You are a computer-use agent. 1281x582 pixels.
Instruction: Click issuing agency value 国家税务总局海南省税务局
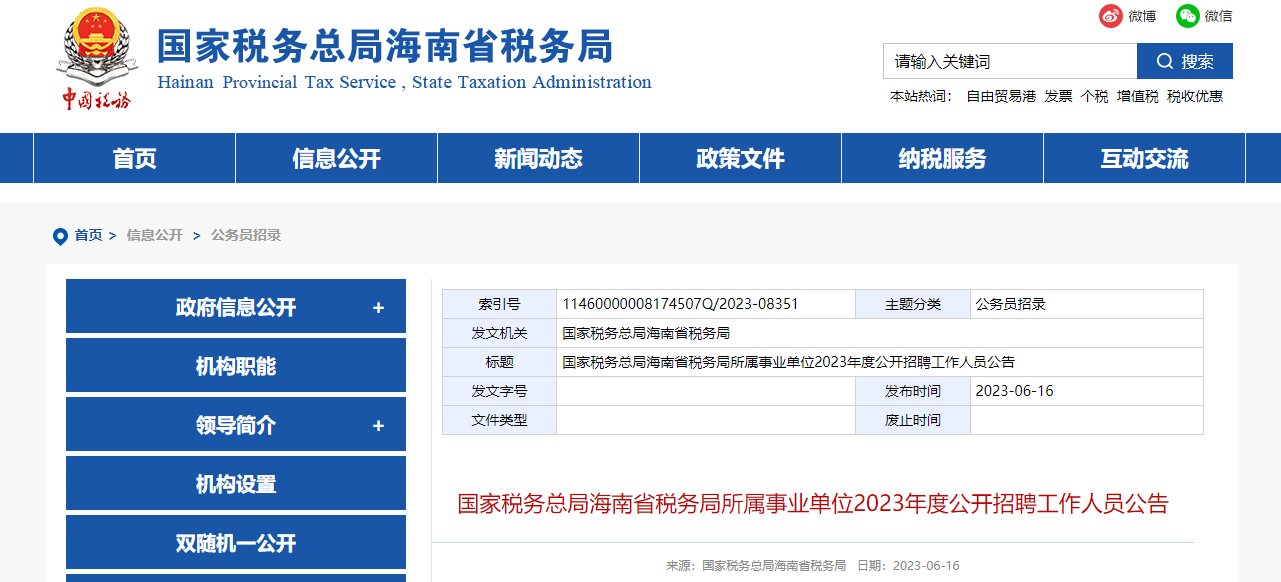click(x=646, y=333)
